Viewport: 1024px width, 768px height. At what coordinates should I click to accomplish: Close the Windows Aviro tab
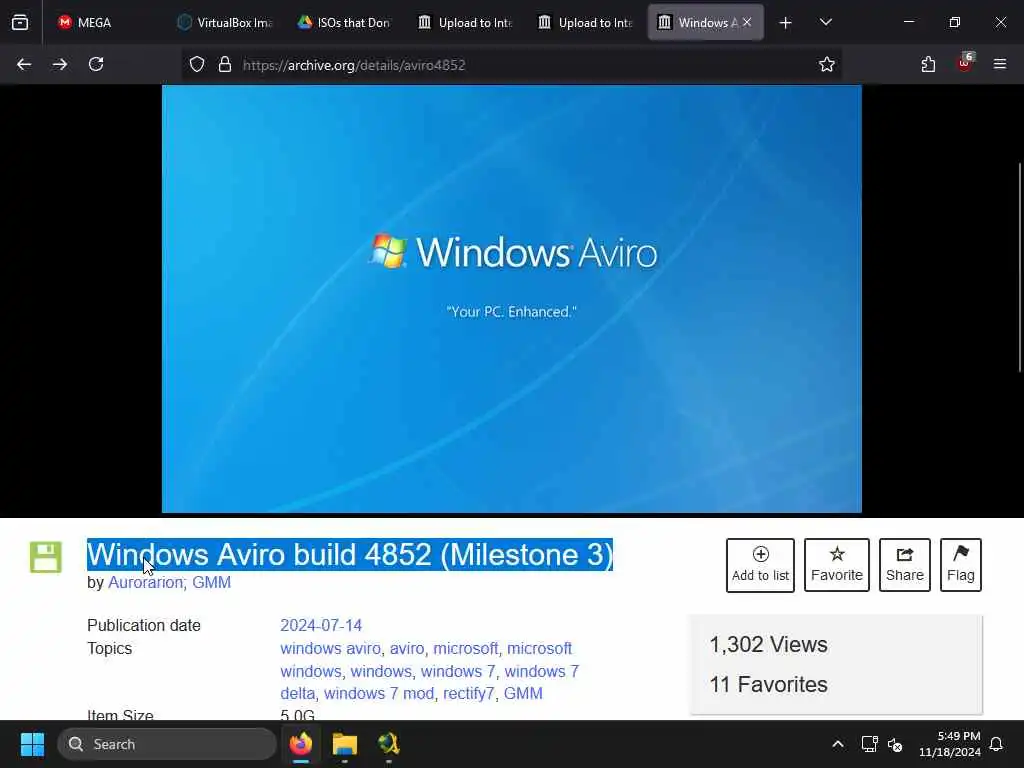point(747,22)
